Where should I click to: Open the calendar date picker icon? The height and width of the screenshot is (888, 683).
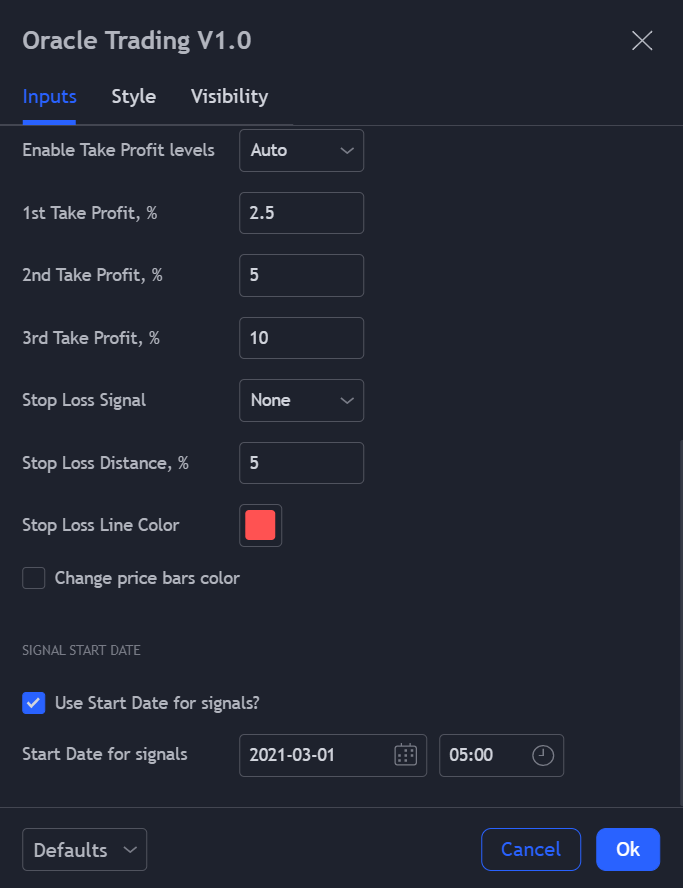(405, 755)
